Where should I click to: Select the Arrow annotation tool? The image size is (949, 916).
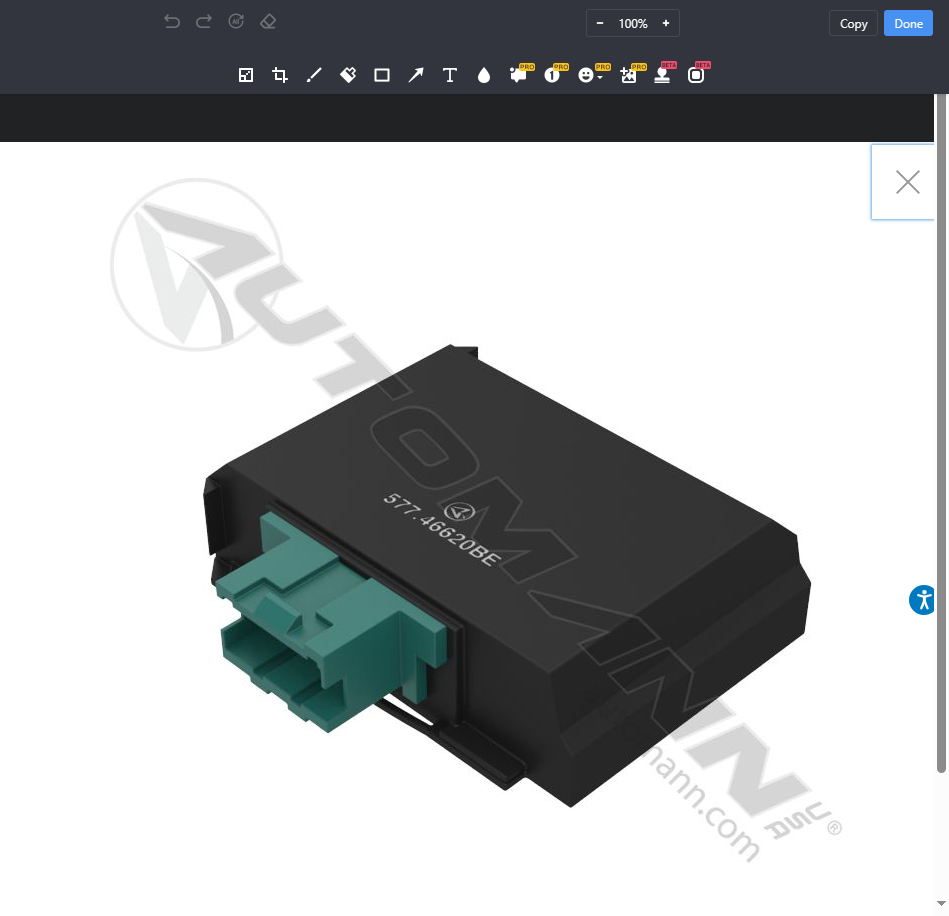416,75
